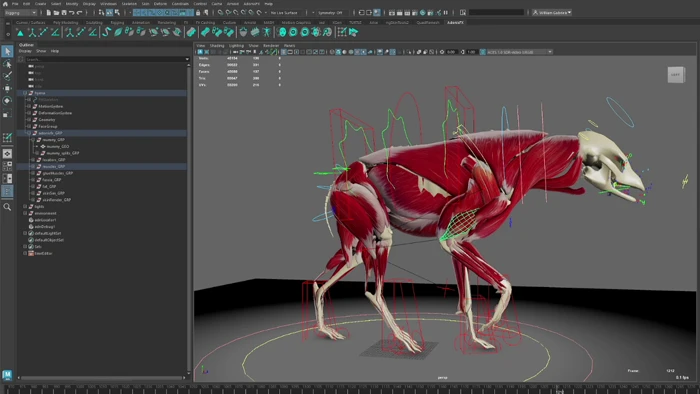Select mummy_GEO in the Outliner
Viewport: 700px width, 394px height.
(58, 146)
